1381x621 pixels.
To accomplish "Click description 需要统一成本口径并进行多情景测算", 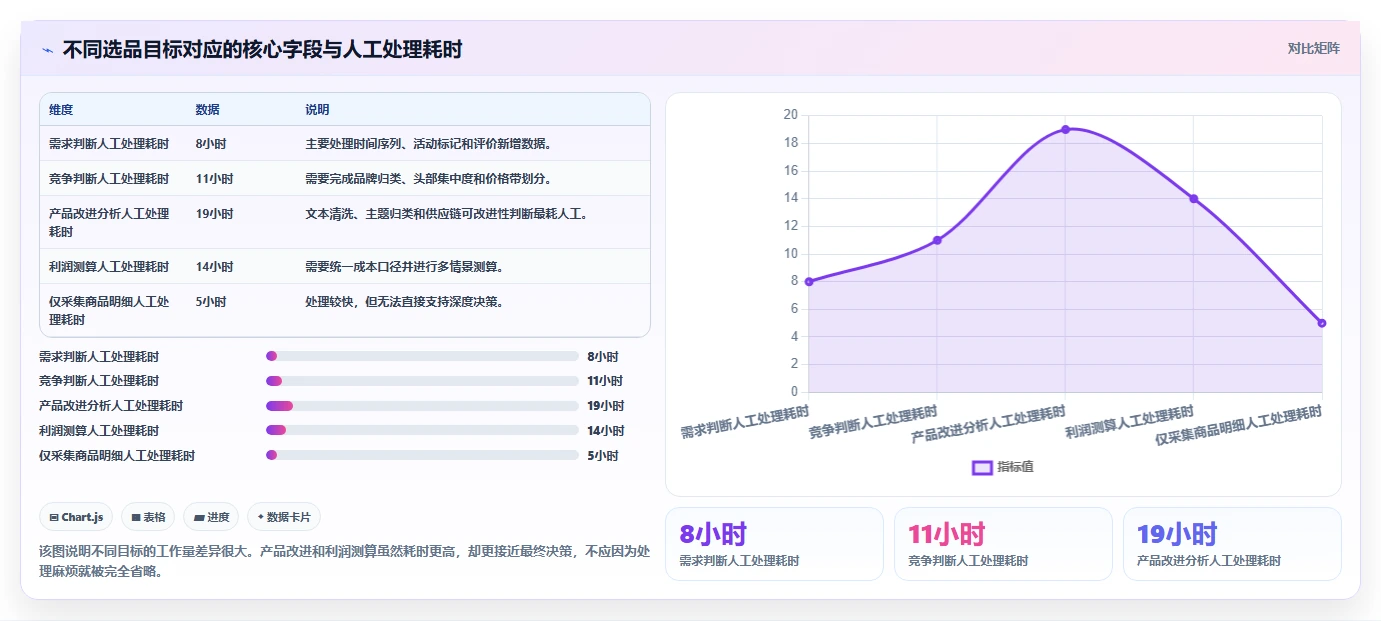I will [x=405, y=267].
